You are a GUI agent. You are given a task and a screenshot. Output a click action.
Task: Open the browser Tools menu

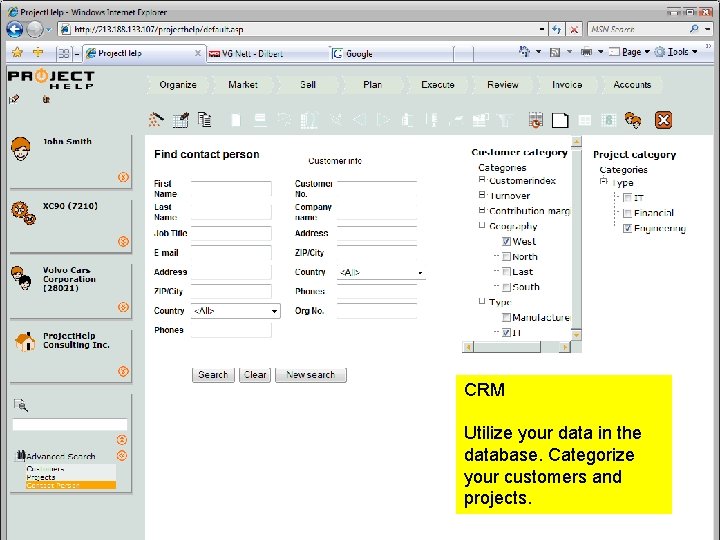[677, 52]
